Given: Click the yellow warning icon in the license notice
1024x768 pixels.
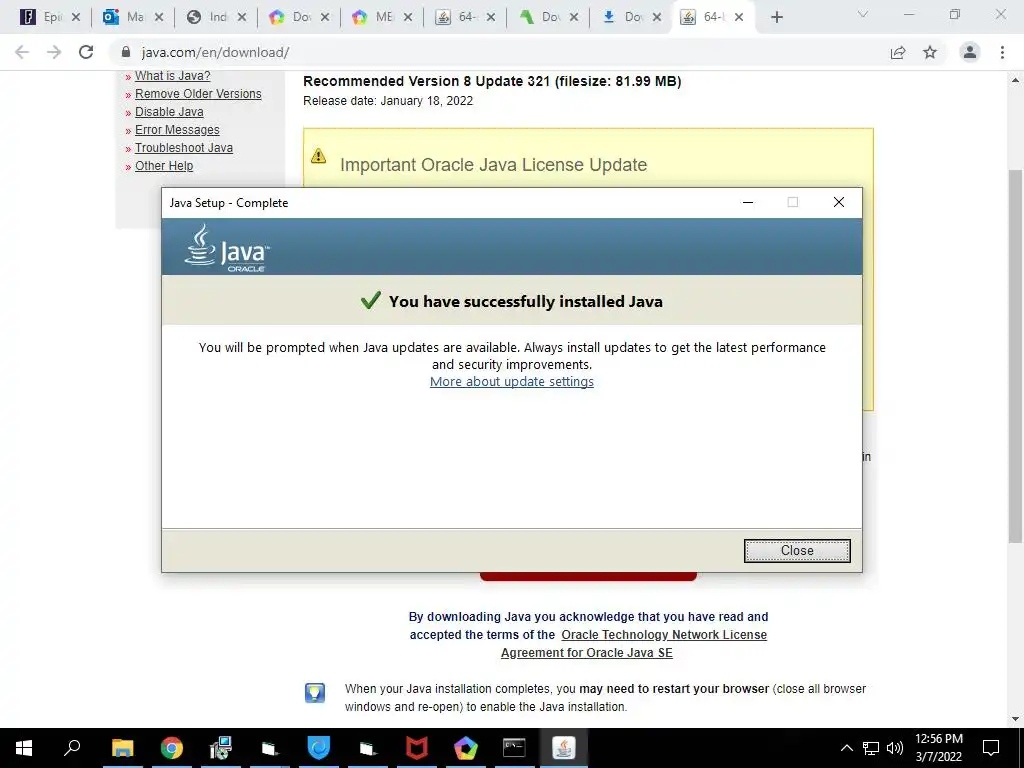Looking at the screenshot, I should point(318,155).
